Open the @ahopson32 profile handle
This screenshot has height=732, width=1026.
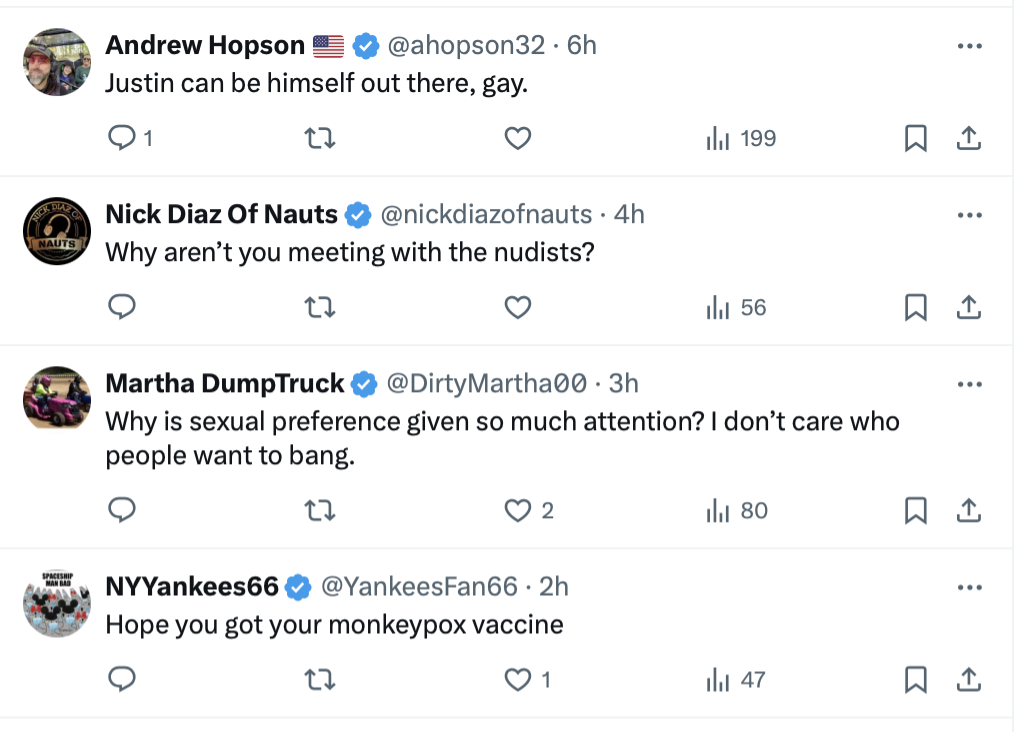pos(466,45)
